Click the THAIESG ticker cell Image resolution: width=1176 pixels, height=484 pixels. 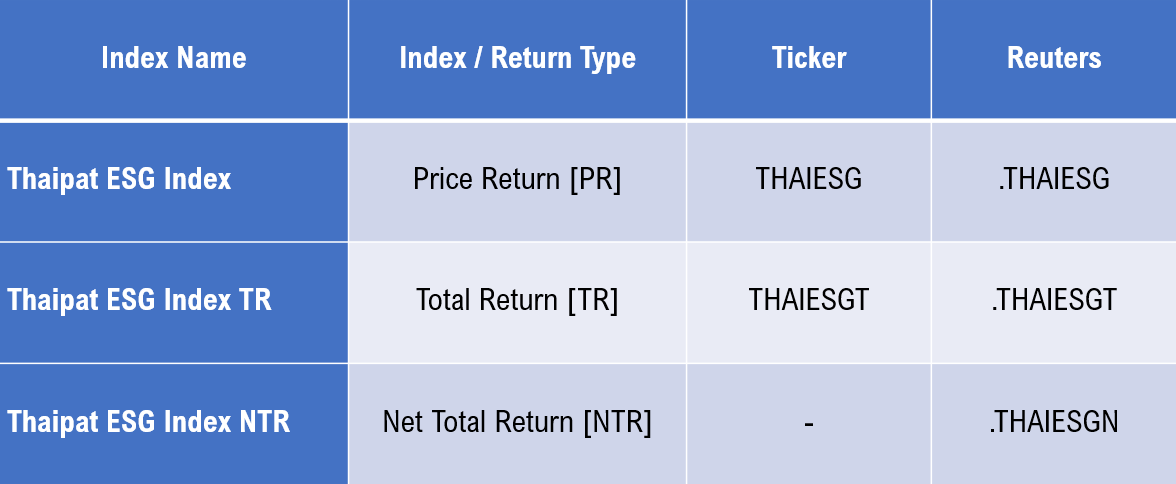coord(808,179)
